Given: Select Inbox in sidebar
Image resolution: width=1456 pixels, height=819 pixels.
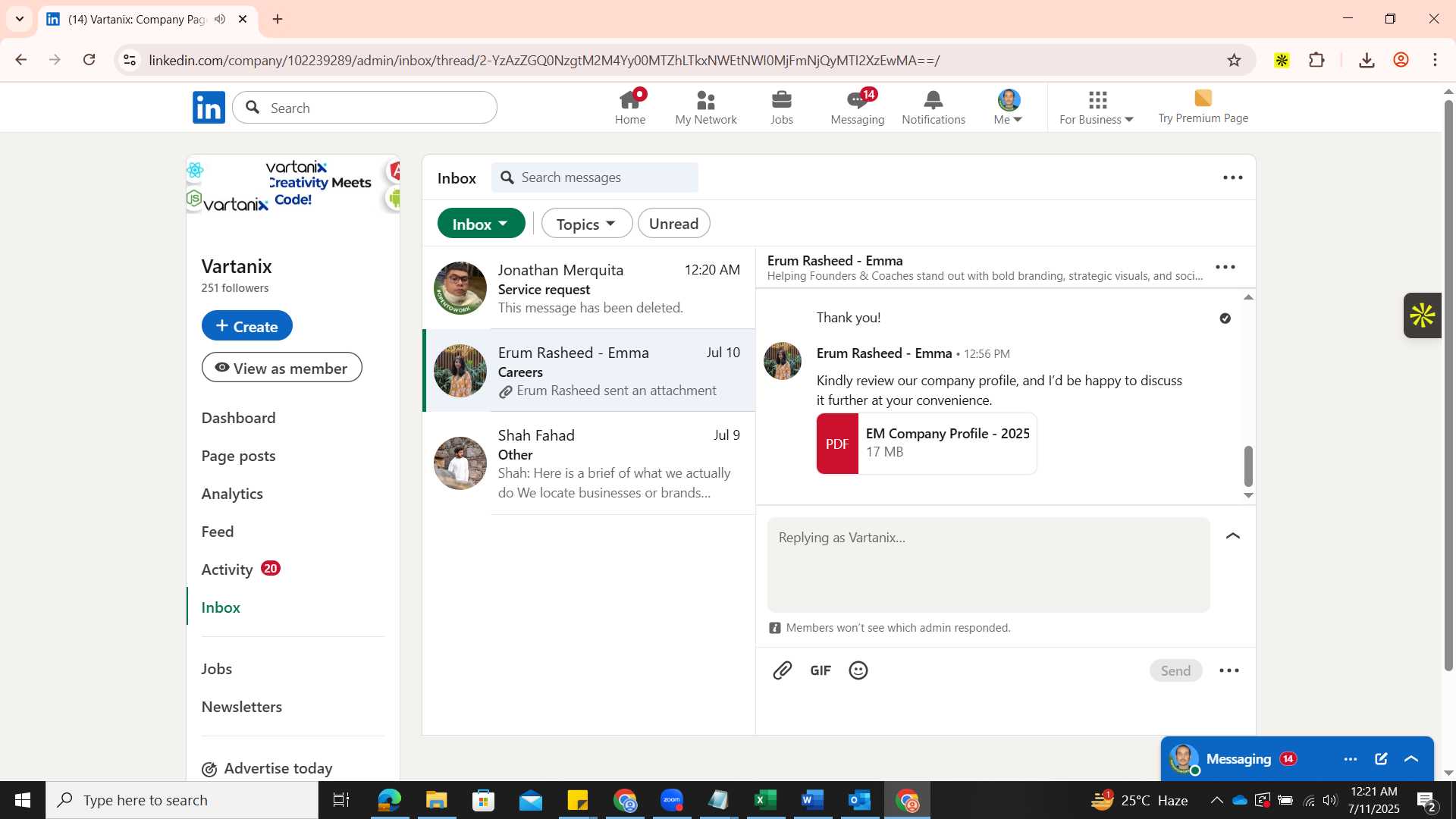Looking at the screenshot, I should pyautogui.click(x=221, y=607).
